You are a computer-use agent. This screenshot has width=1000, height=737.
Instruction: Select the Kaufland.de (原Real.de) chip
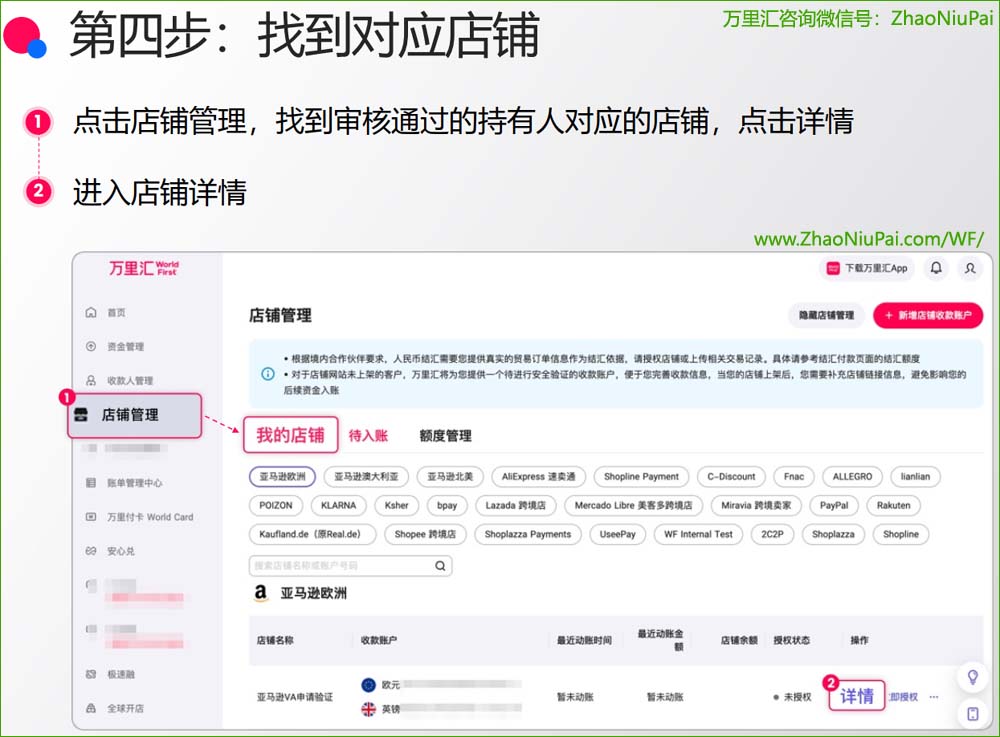click(312, 534)
